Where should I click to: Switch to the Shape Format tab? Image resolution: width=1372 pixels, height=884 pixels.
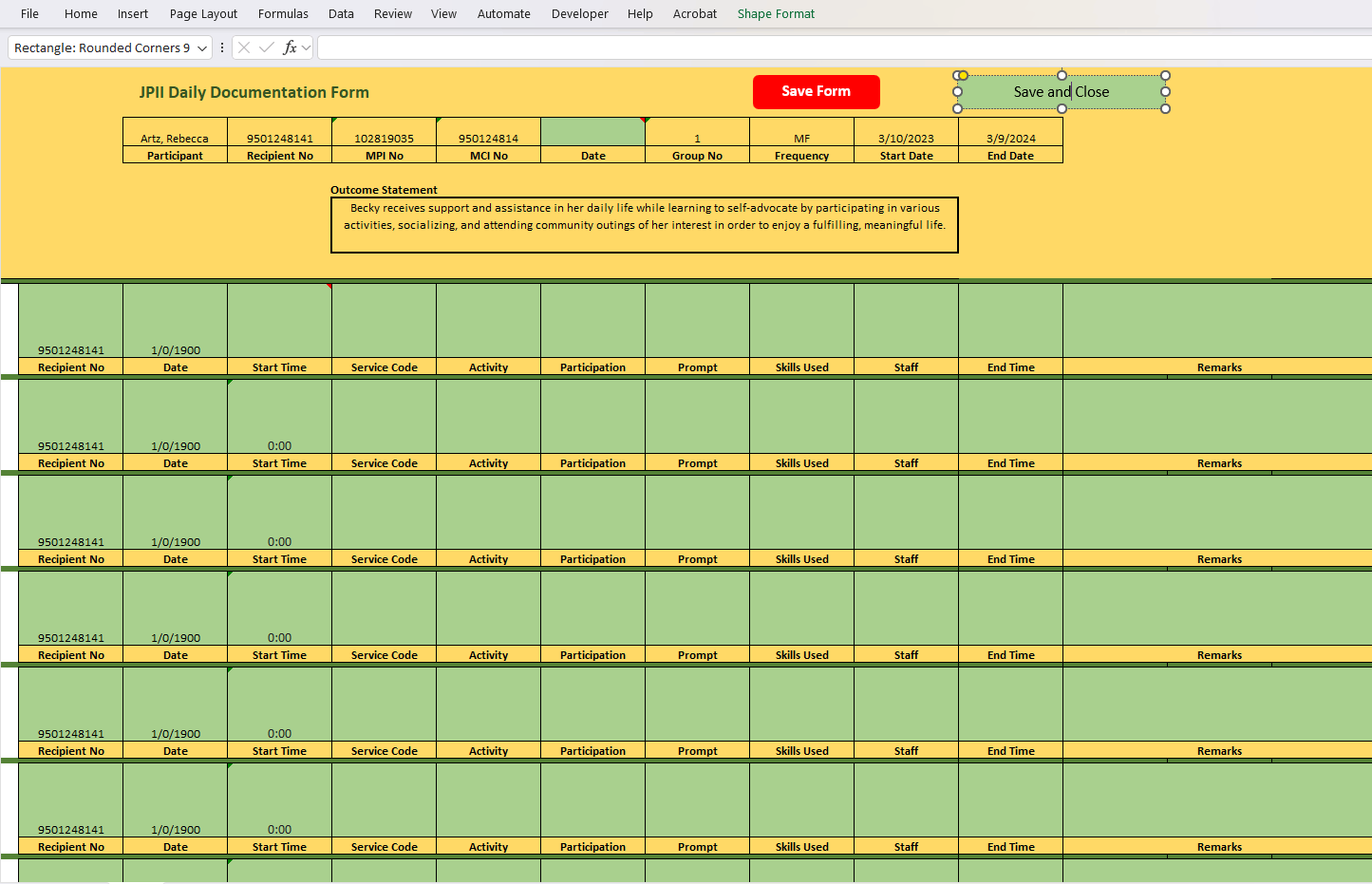pyautogui.click(x=776, y=13)
